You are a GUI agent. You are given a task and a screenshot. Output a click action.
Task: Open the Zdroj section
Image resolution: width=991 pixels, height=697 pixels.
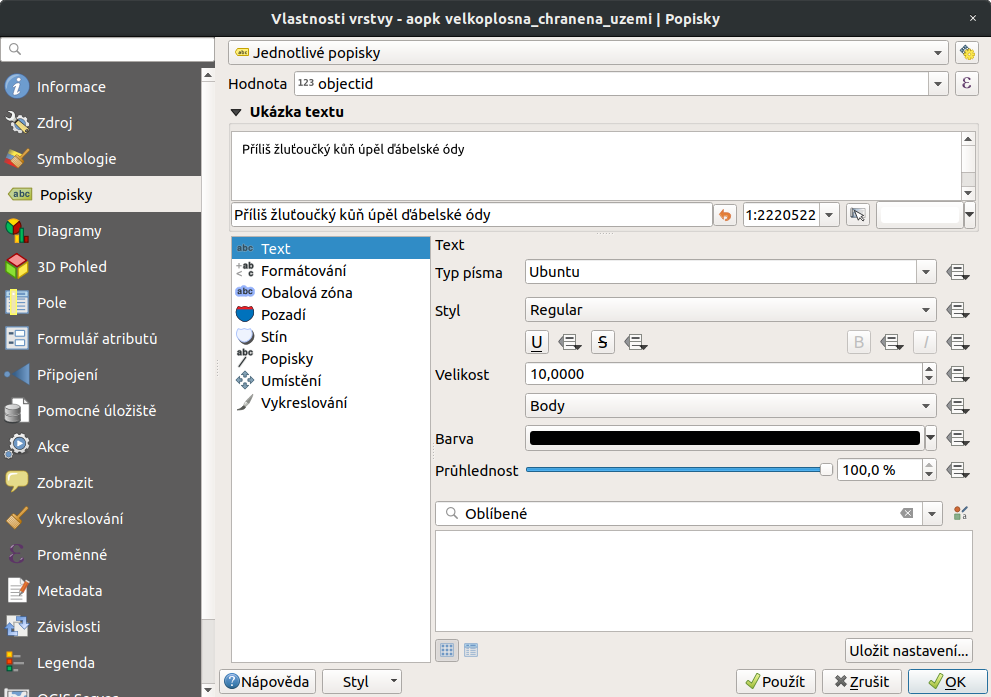(x=100, y=123)
